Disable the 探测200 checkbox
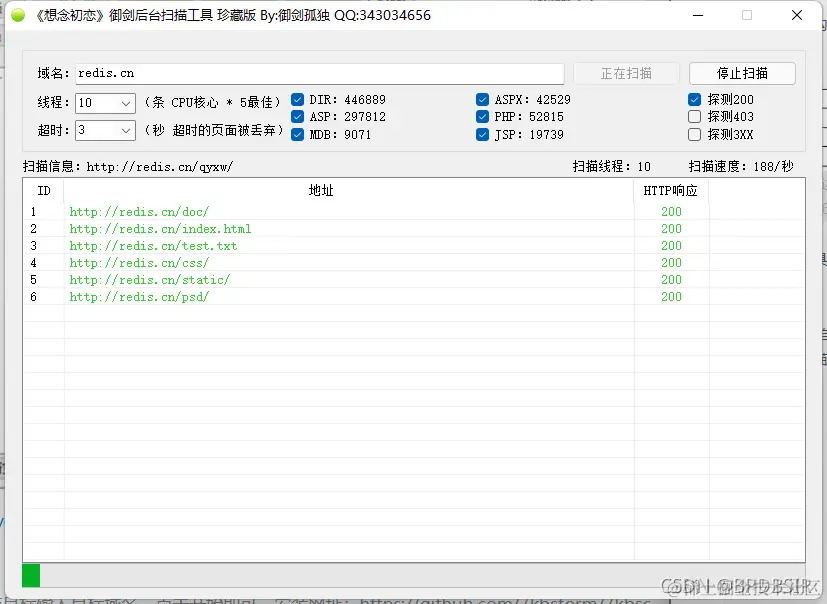This screenshot has height=604, width=827. tap(695, 100)
